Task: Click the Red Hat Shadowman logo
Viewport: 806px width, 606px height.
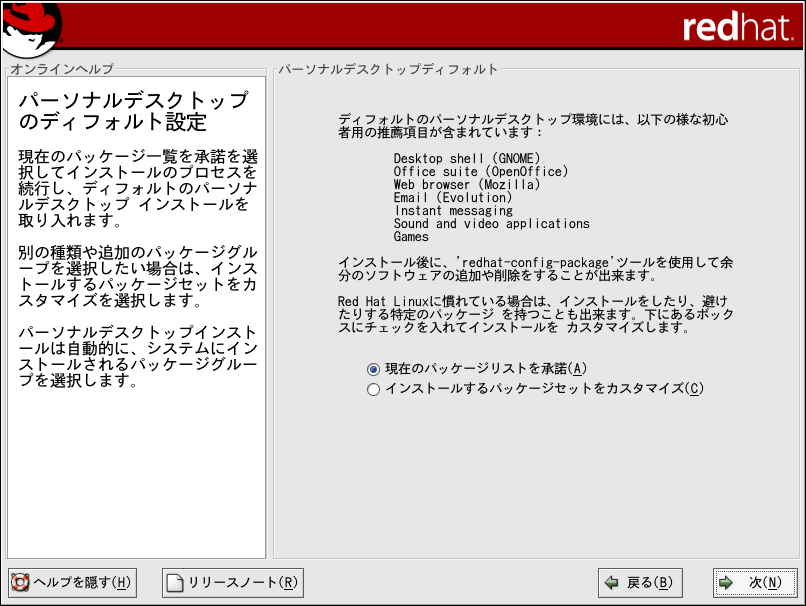Action: coord(30,28)
